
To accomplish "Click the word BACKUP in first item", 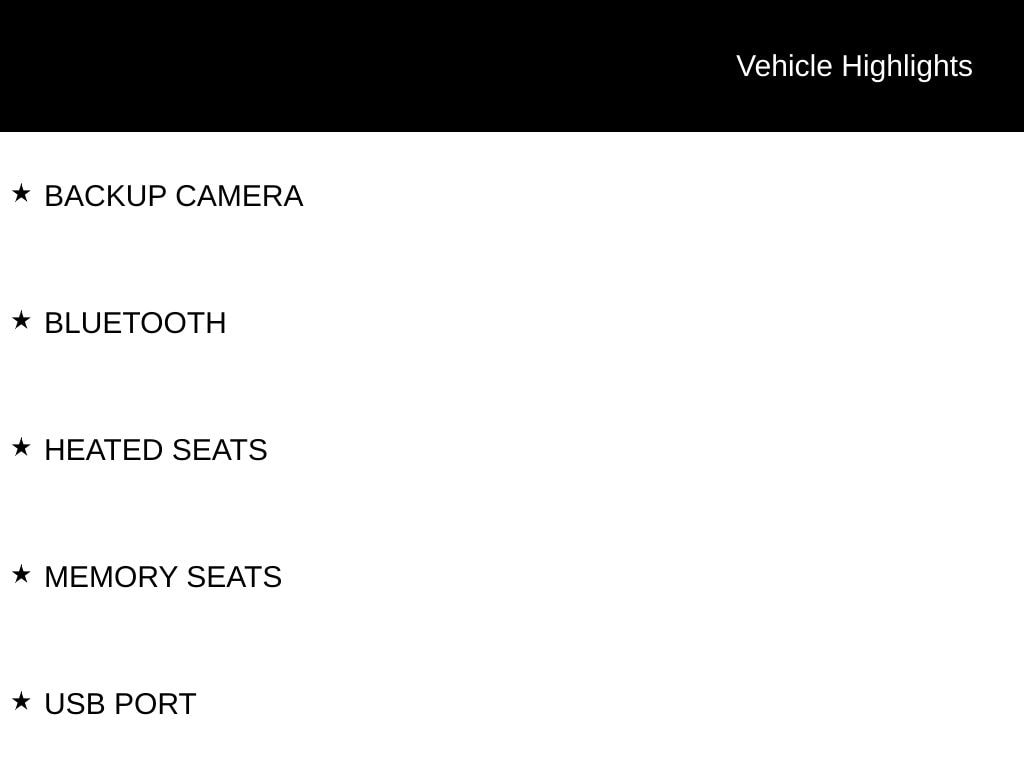I will tap(106, 196).
